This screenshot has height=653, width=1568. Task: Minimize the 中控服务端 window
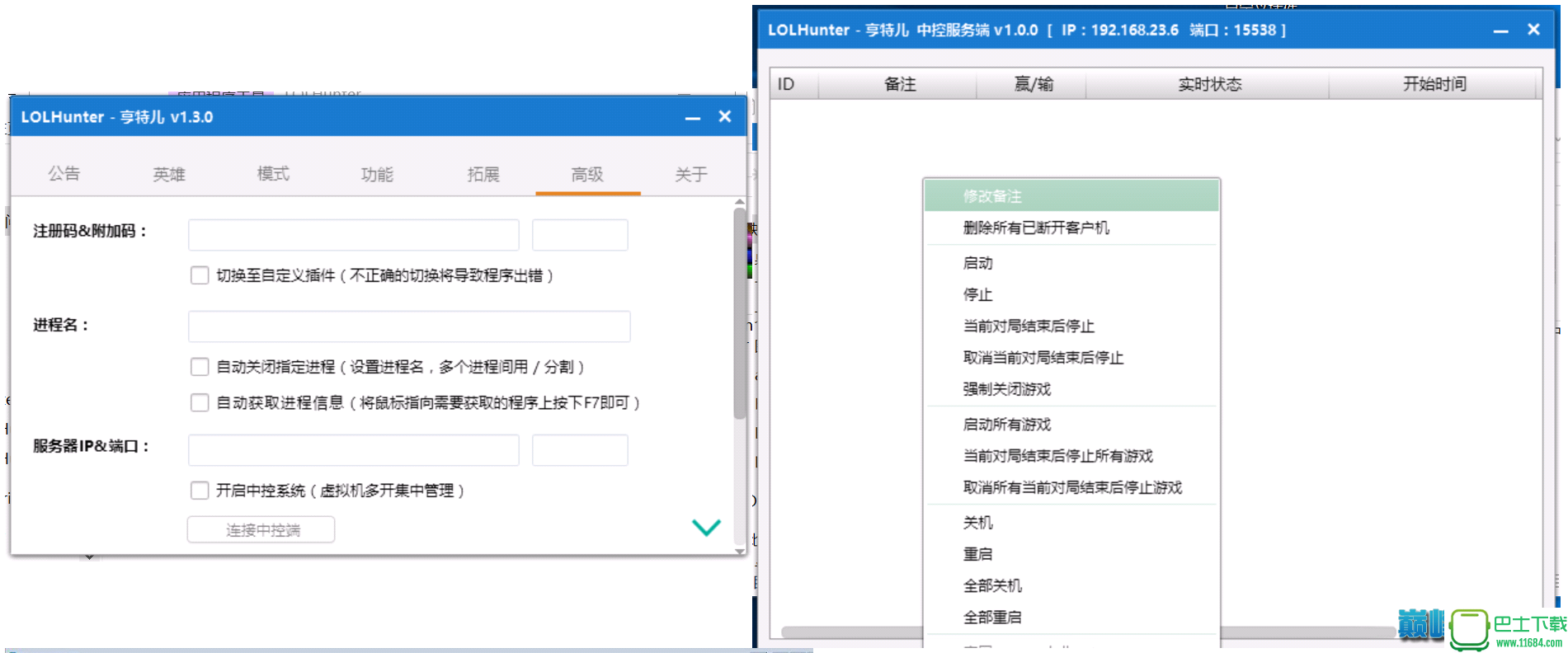tap(1501, 31)
